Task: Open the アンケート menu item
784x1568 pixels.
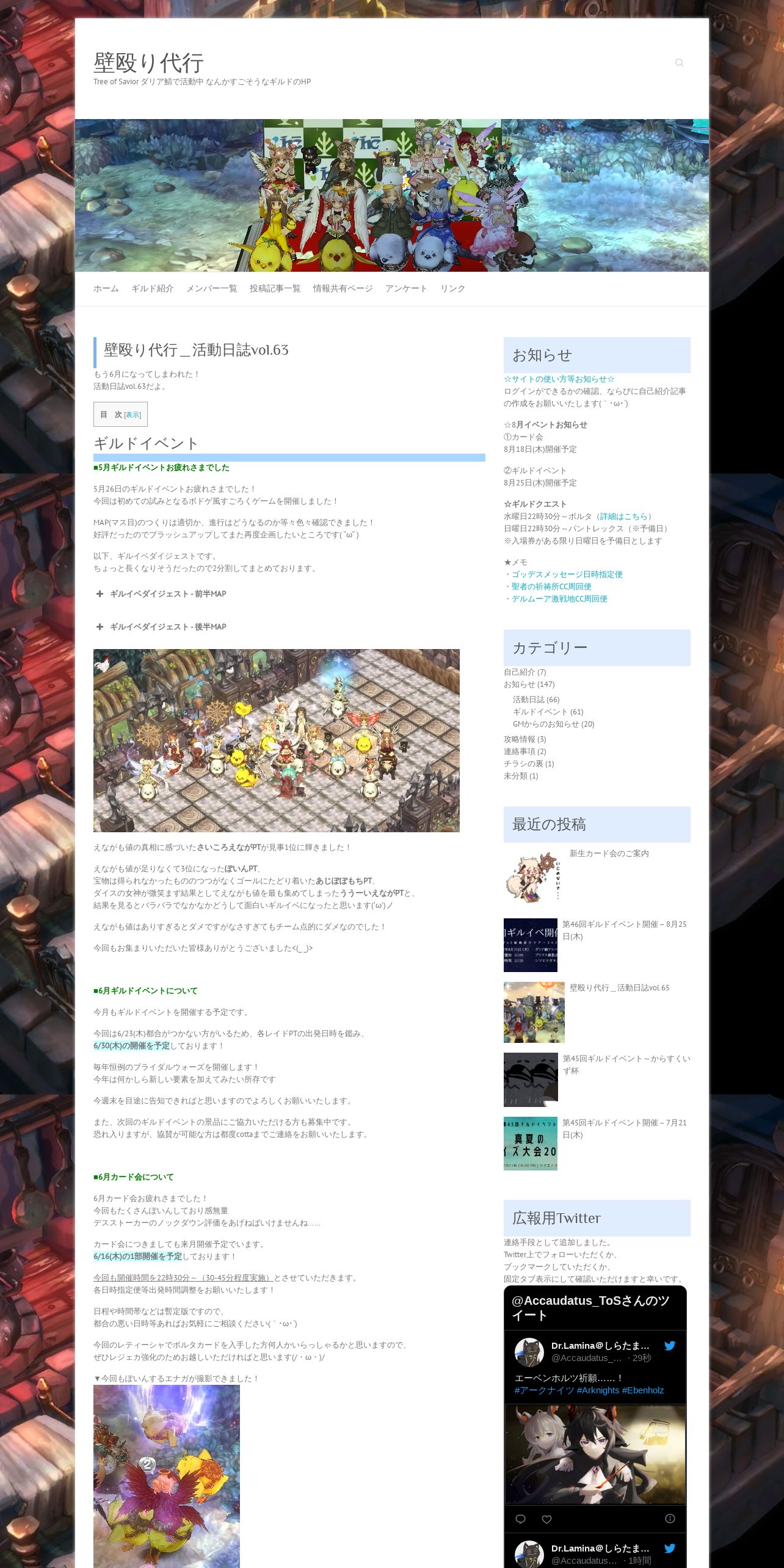Action: click(x=406, y=288)
